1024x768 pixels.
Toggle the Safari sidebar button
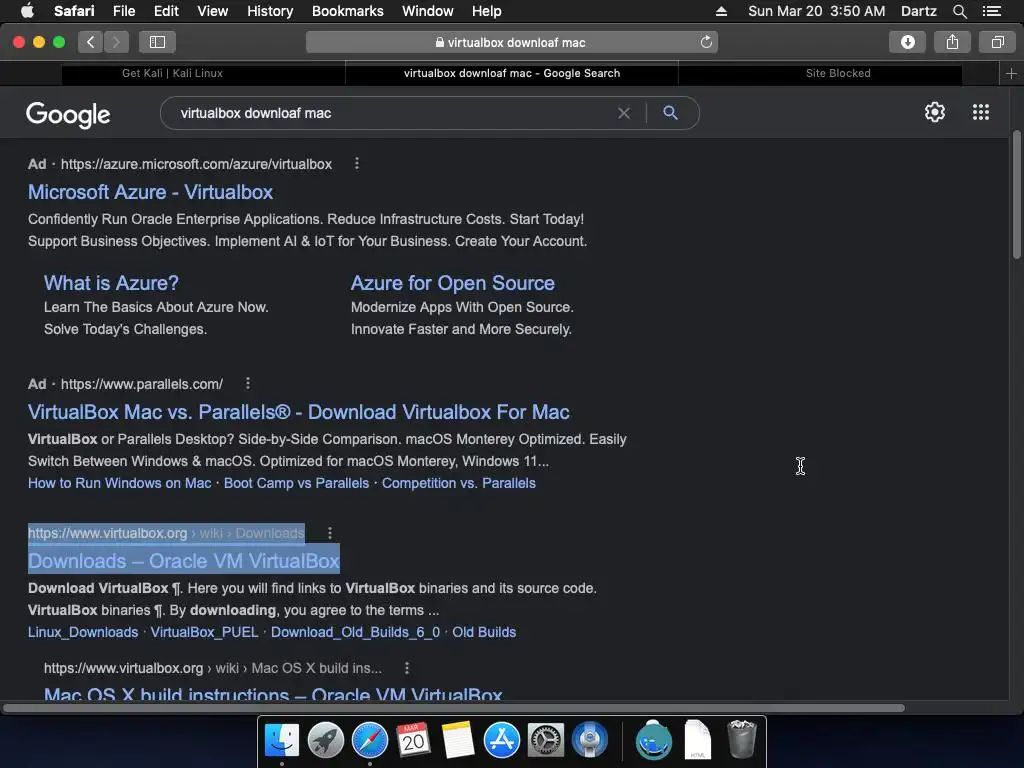(x=157, y=42)
